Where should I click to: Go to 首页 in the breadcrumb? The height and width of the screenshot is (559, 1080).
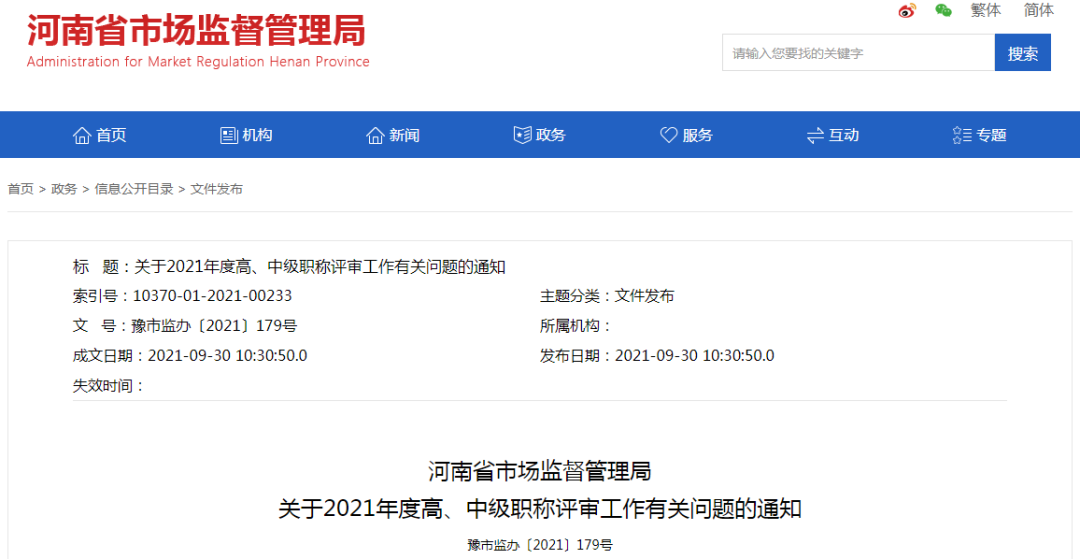tap(21, 189)
